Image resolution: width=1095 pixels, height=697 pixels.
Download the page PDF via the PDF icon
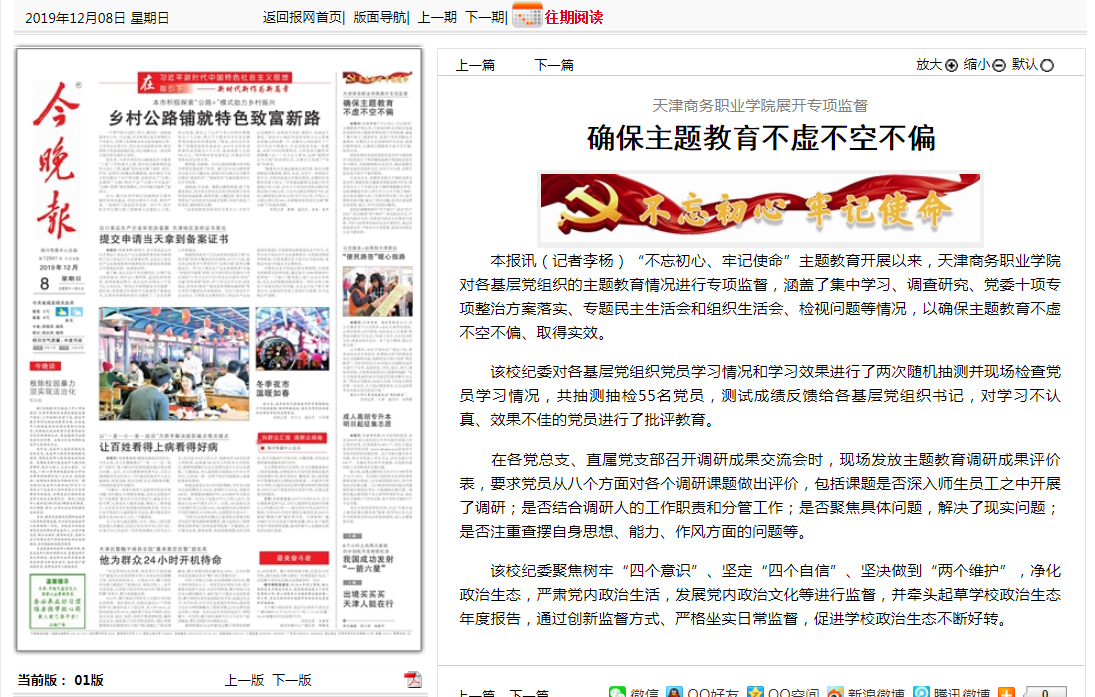[x=412, y=680]
